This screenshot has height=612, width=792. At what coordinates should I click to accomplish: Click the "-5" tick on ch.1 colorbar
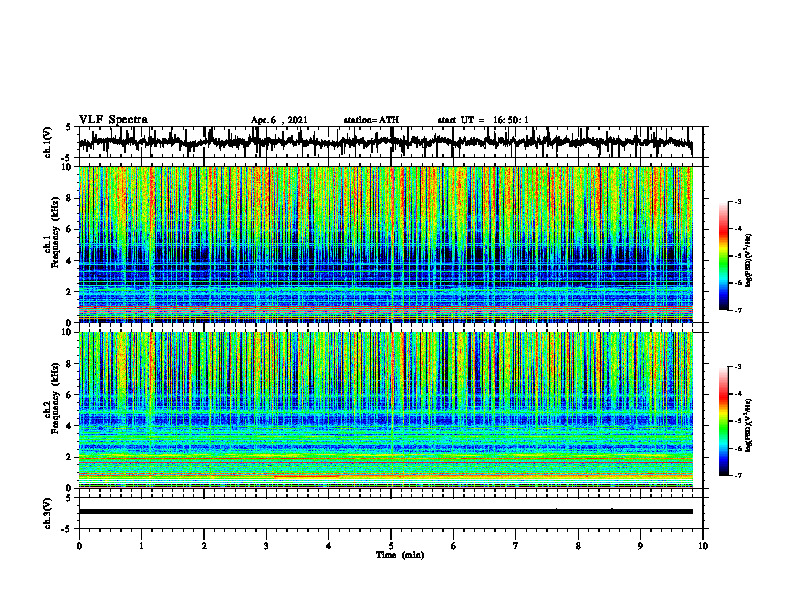click(738, 256)
